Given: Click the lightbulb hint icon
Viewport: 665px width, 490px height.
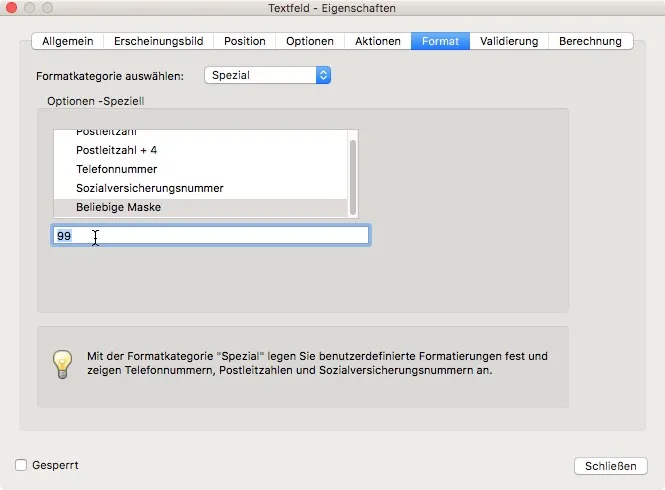Looking at the screenshot, I should [x=62, y=364].
